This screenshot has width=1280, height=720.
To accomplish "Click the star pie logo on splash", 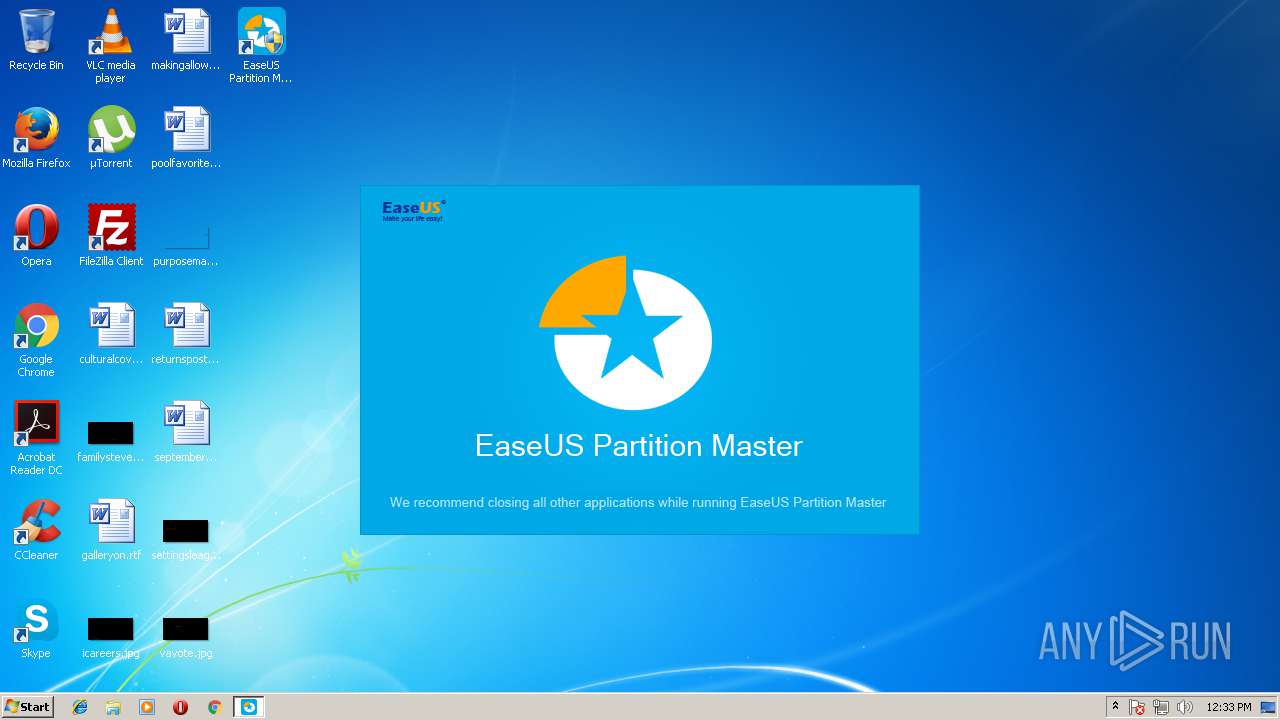I will 626,333.
